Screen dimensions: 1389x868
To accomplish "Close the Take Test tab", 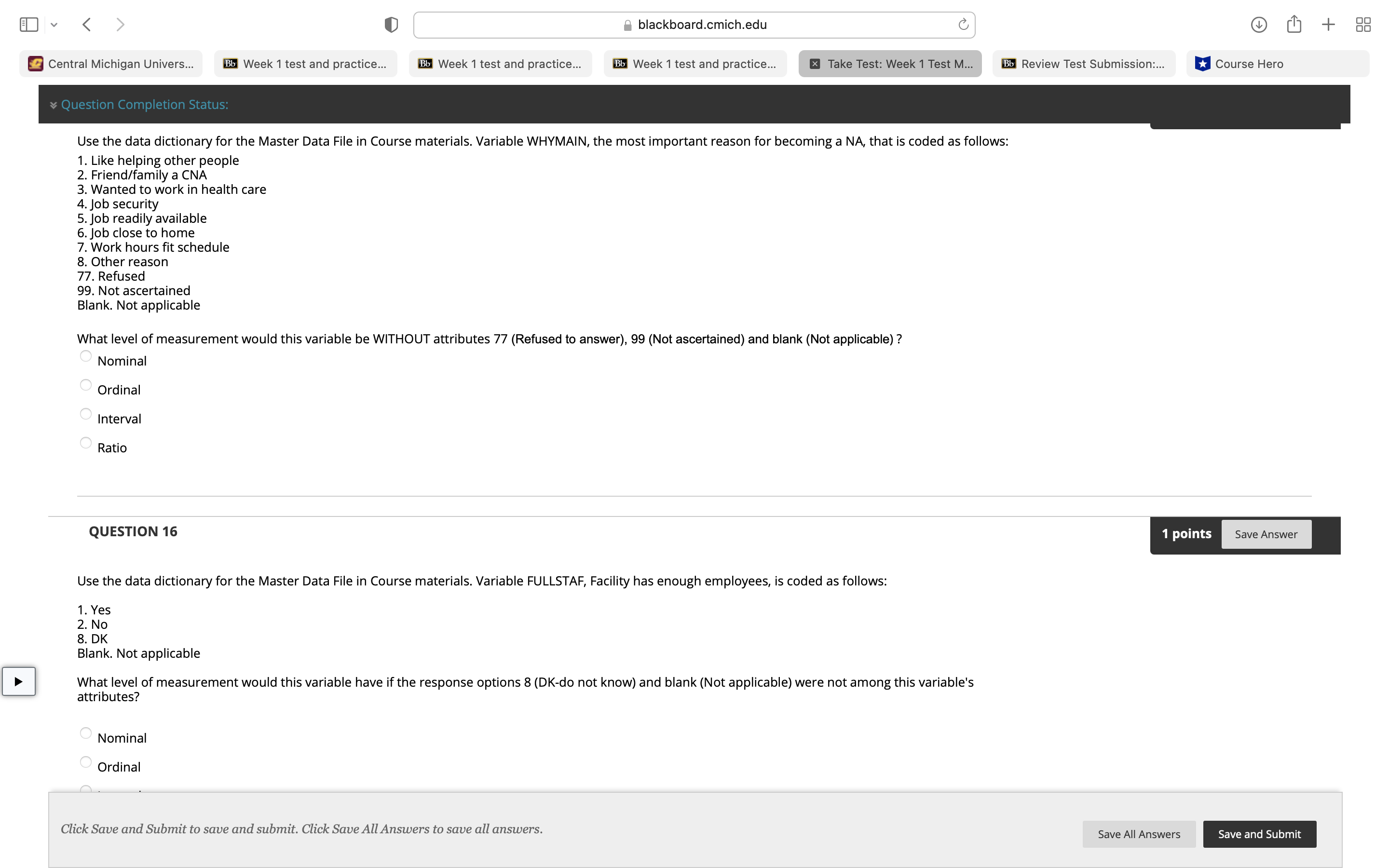I will 815,64.
